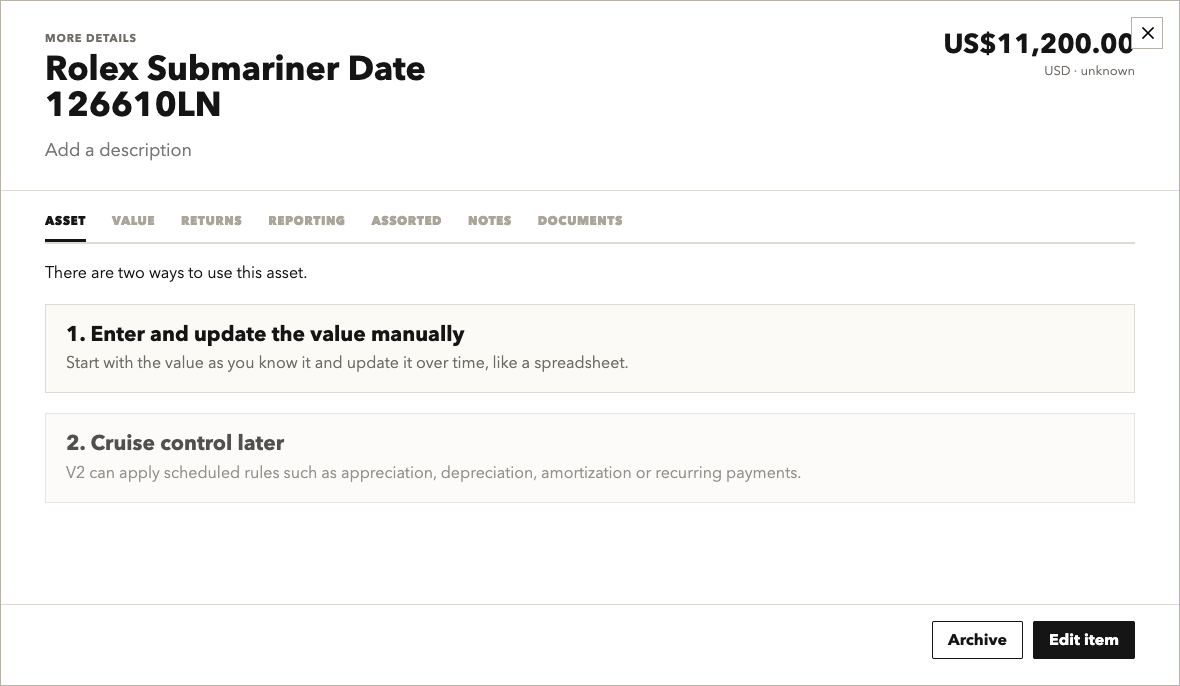Click the US$11,200.00 value
Viewport: 1180px width, 686px height.
pyautogui.click(x=1038, y=44)
